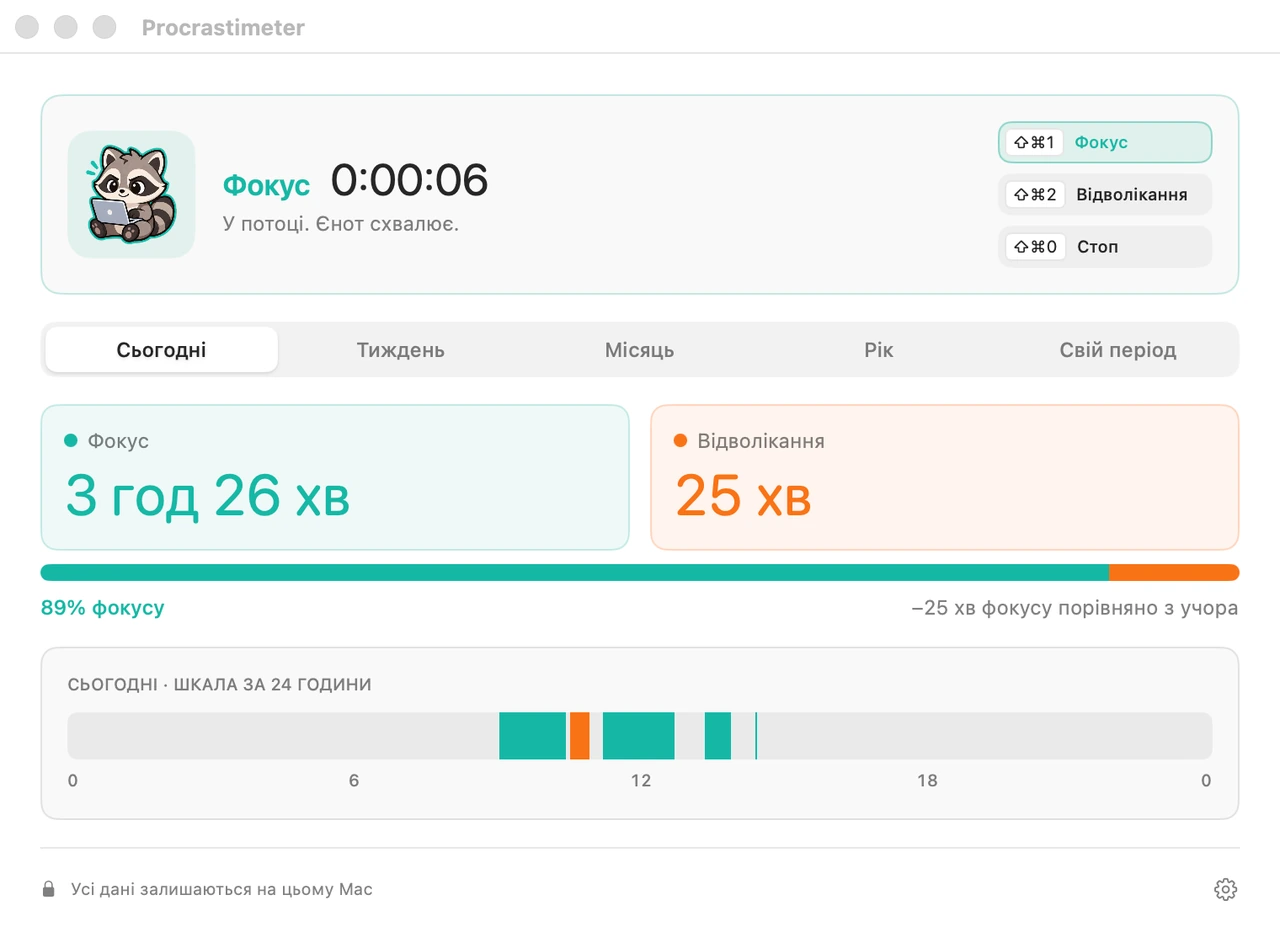This screenshot has height=943, width=1280.
Task: Click the thin current-time marker in the timeline
Action: coord(756,736)
